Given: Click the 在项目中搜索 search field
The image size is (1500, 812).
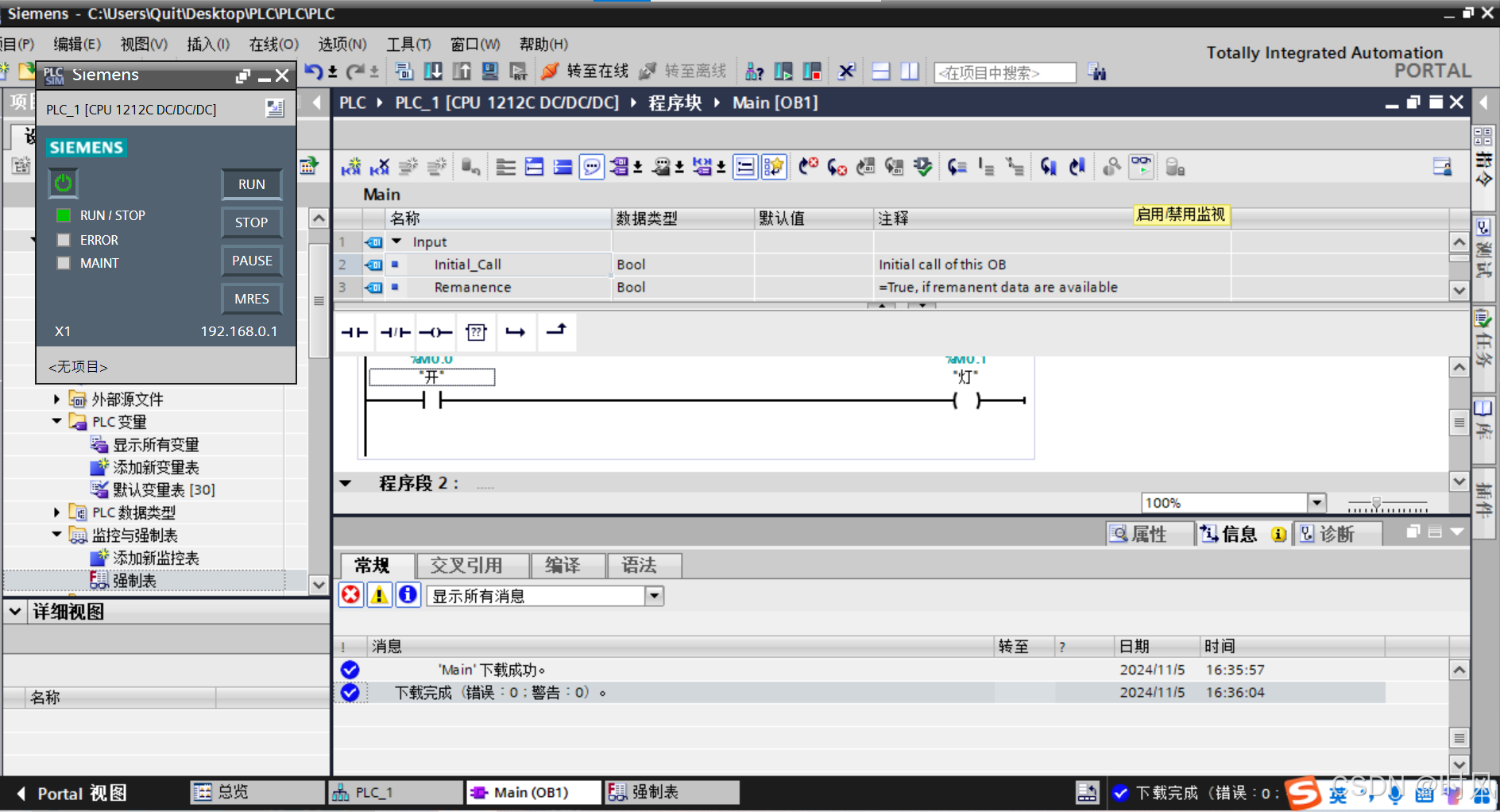Looking at the screenshot, I should click(x=1005, y=72).
